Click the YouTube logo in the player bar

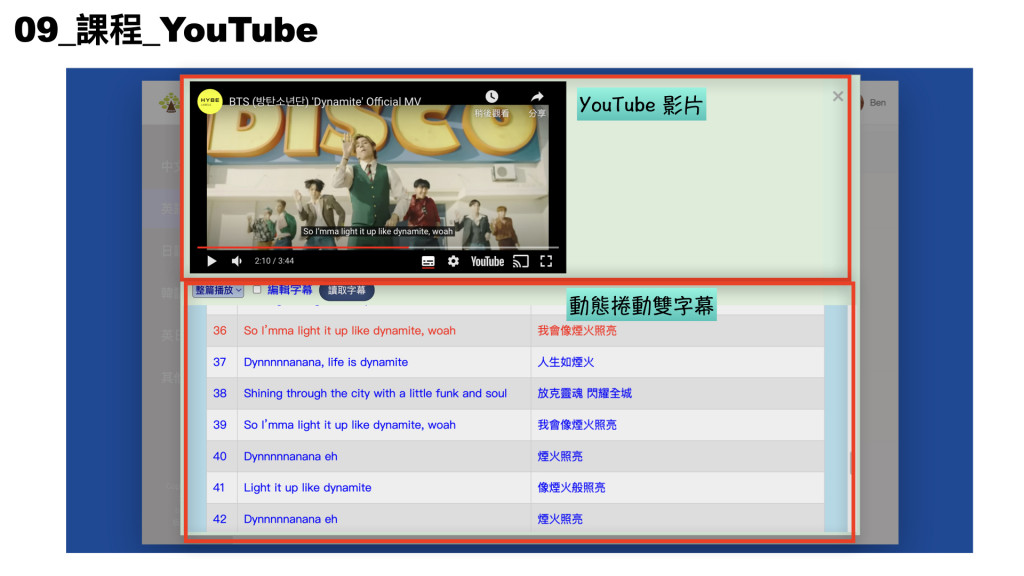[487, 261]
